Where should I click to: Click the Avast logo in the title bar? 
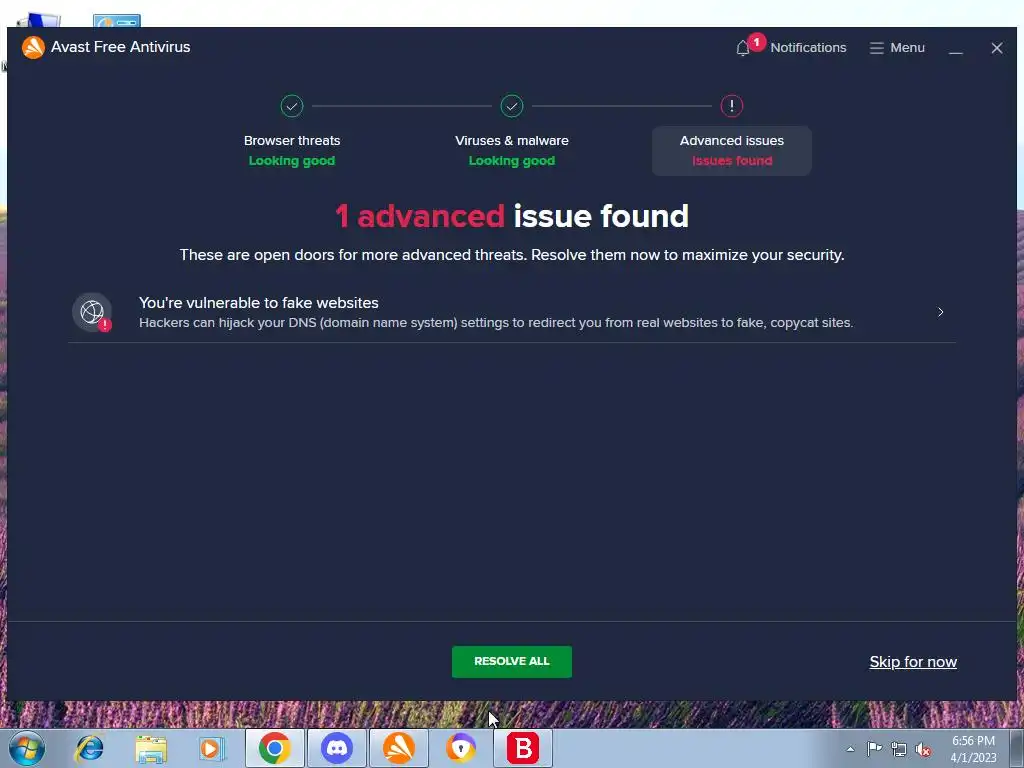[x=33, y=47]
